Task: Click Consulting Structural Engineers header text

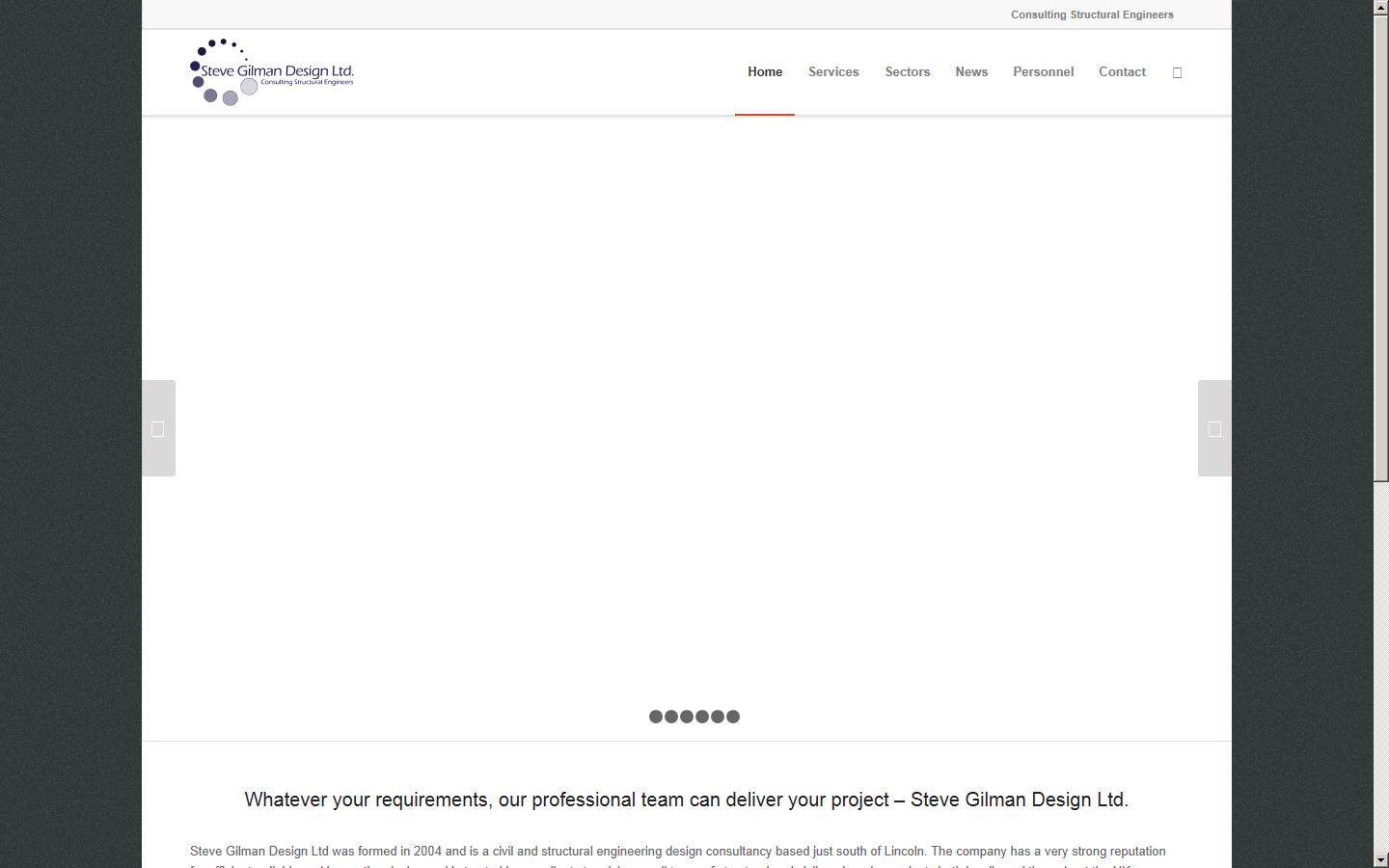Action: point(1091,14)
